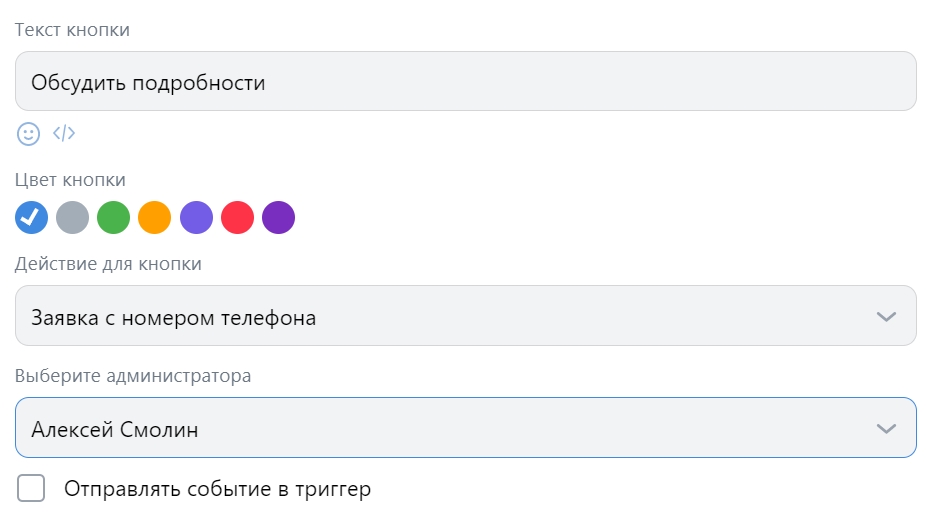Click the 'Выберите администратора' label
931x531 pixels.
133,376
